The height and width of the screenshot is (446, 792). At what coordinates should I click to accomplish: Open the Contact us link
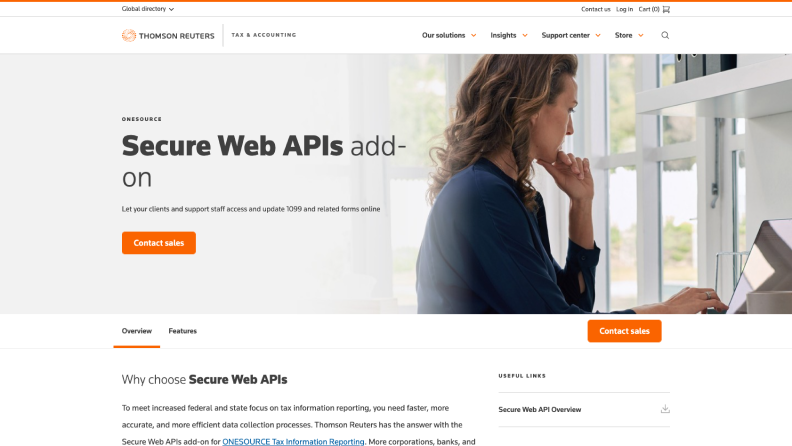[x=596, y=9]
